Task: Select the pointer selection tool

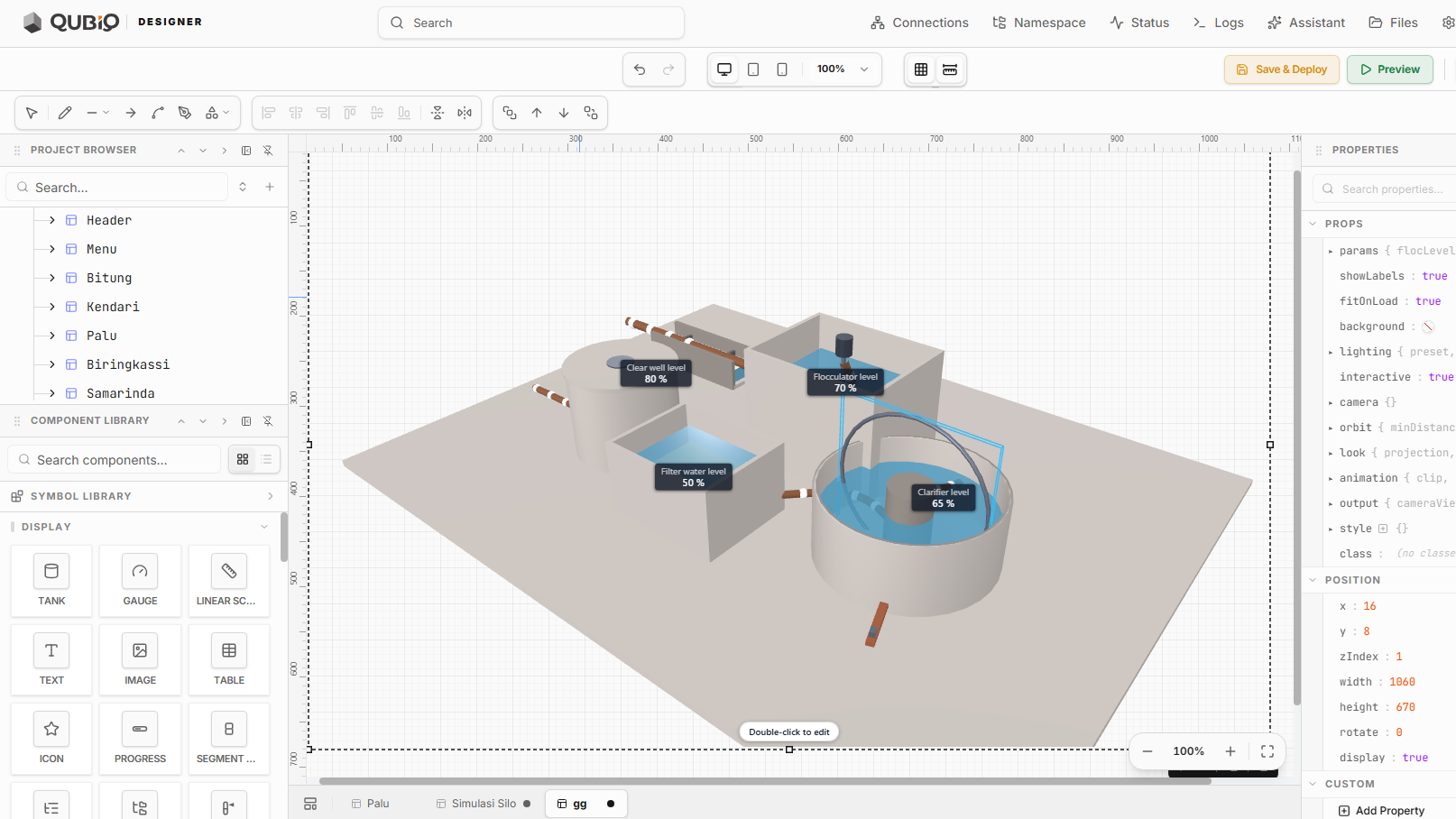Action: tap(32, 113)
